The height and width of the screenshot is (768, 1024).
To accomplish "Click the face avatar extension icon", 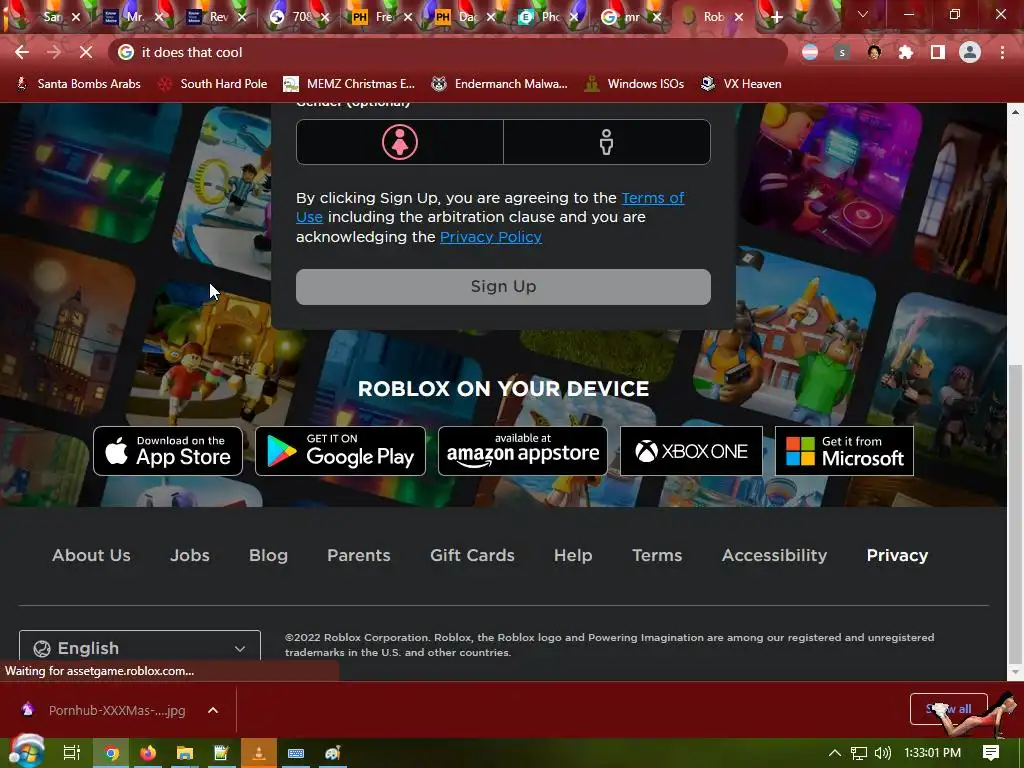I will click(874, 52).
